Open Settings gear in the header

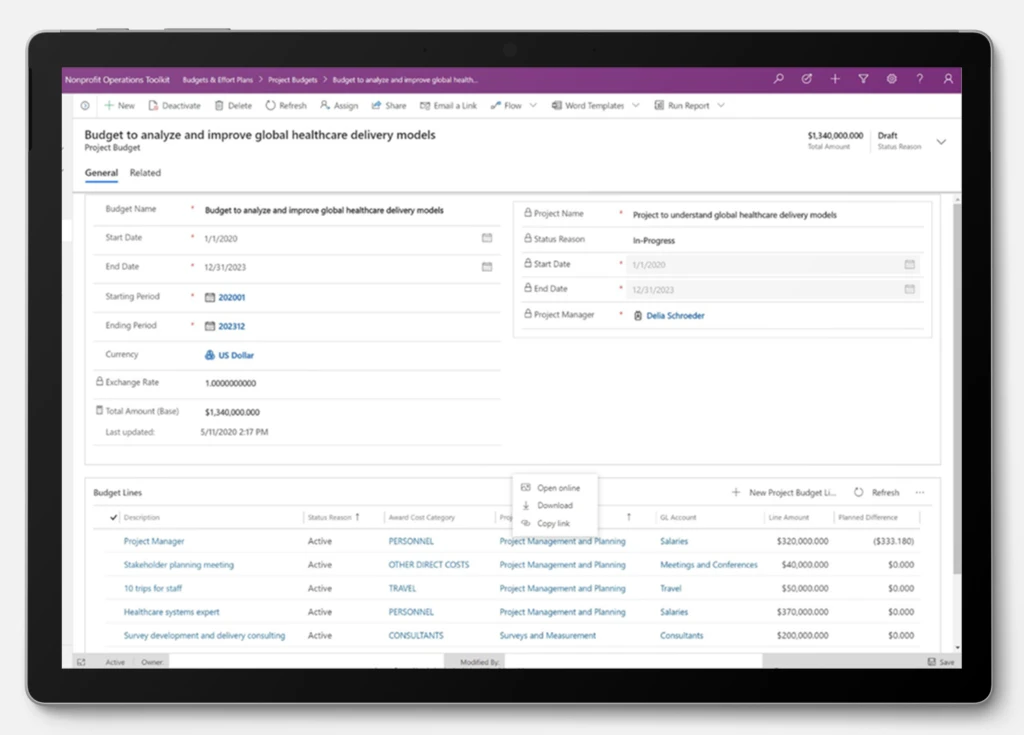(892, 78)
